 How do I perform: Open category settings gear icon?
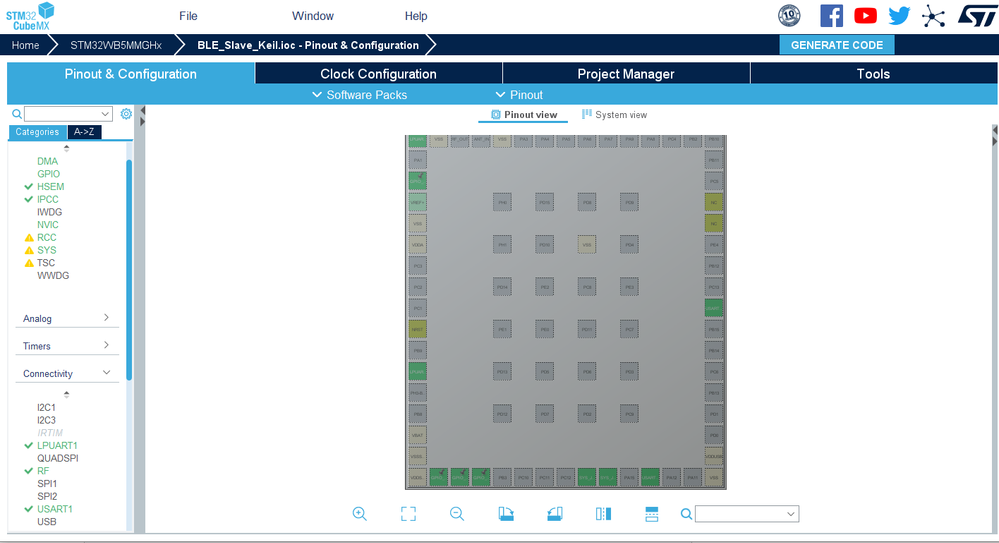point(126,114)
